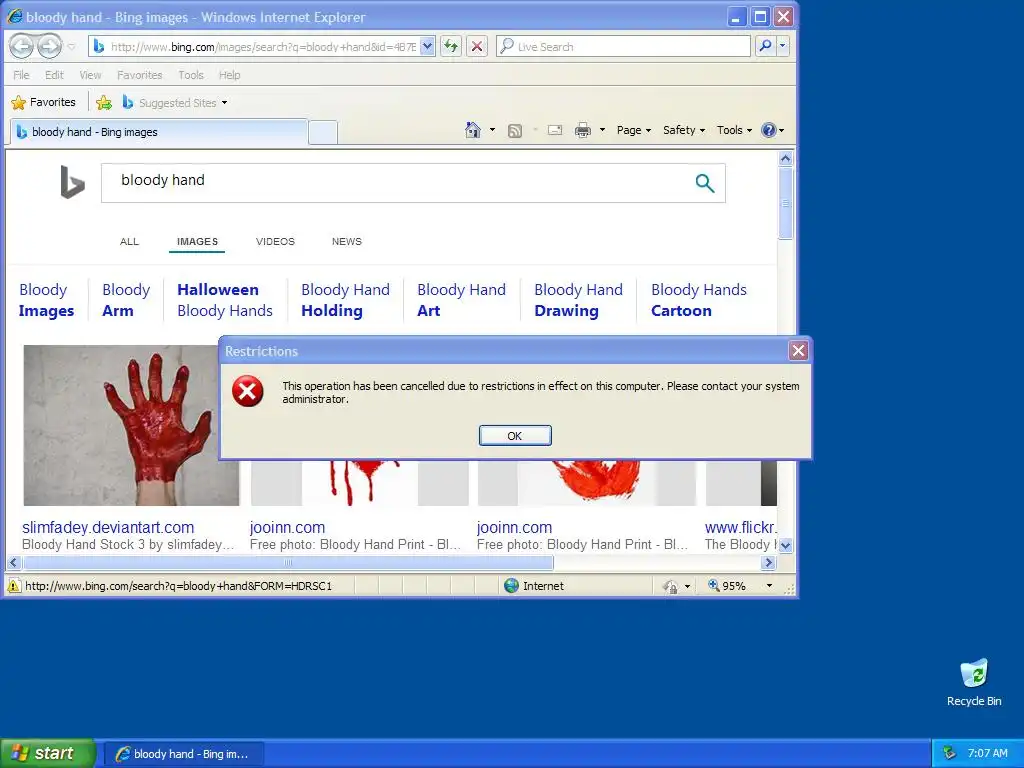This screenshot has width=1024, height=768.
Task: Click the bloody hand taskbar button
Action: click(182, 754)
